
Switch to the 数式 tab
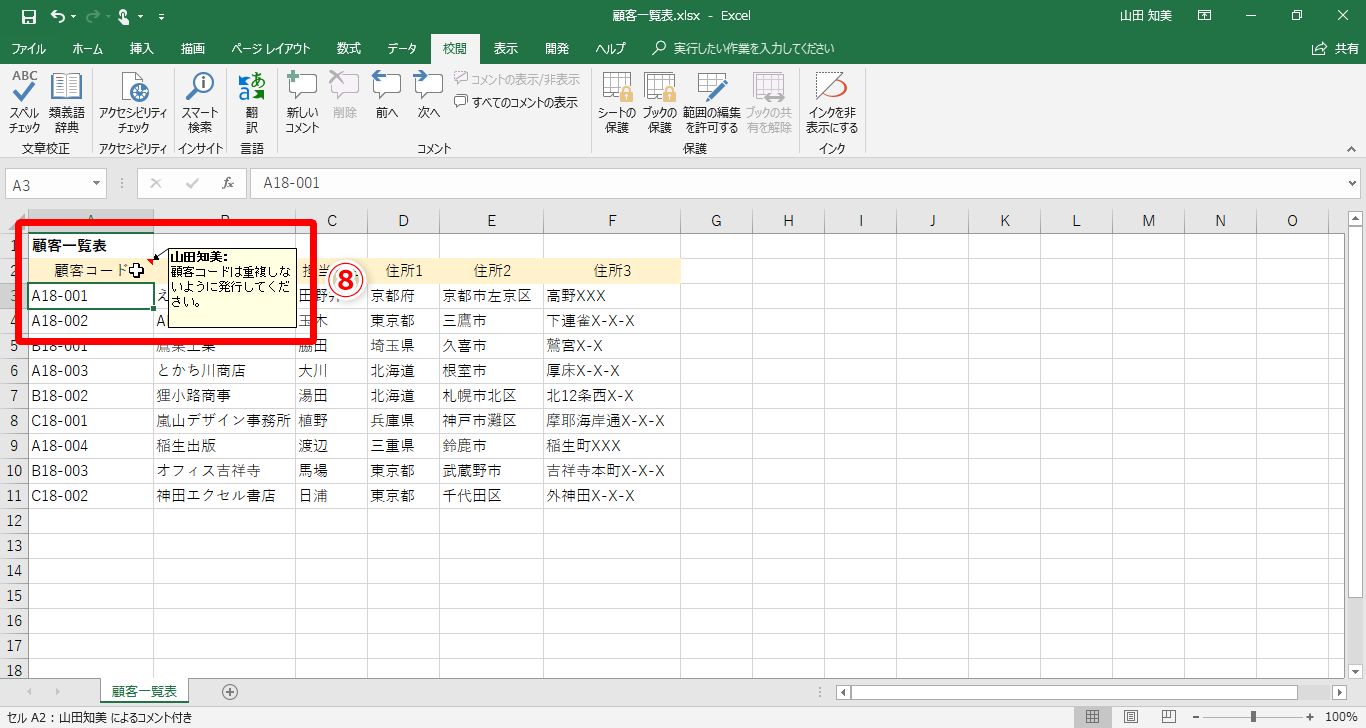[x=349, y=48]
